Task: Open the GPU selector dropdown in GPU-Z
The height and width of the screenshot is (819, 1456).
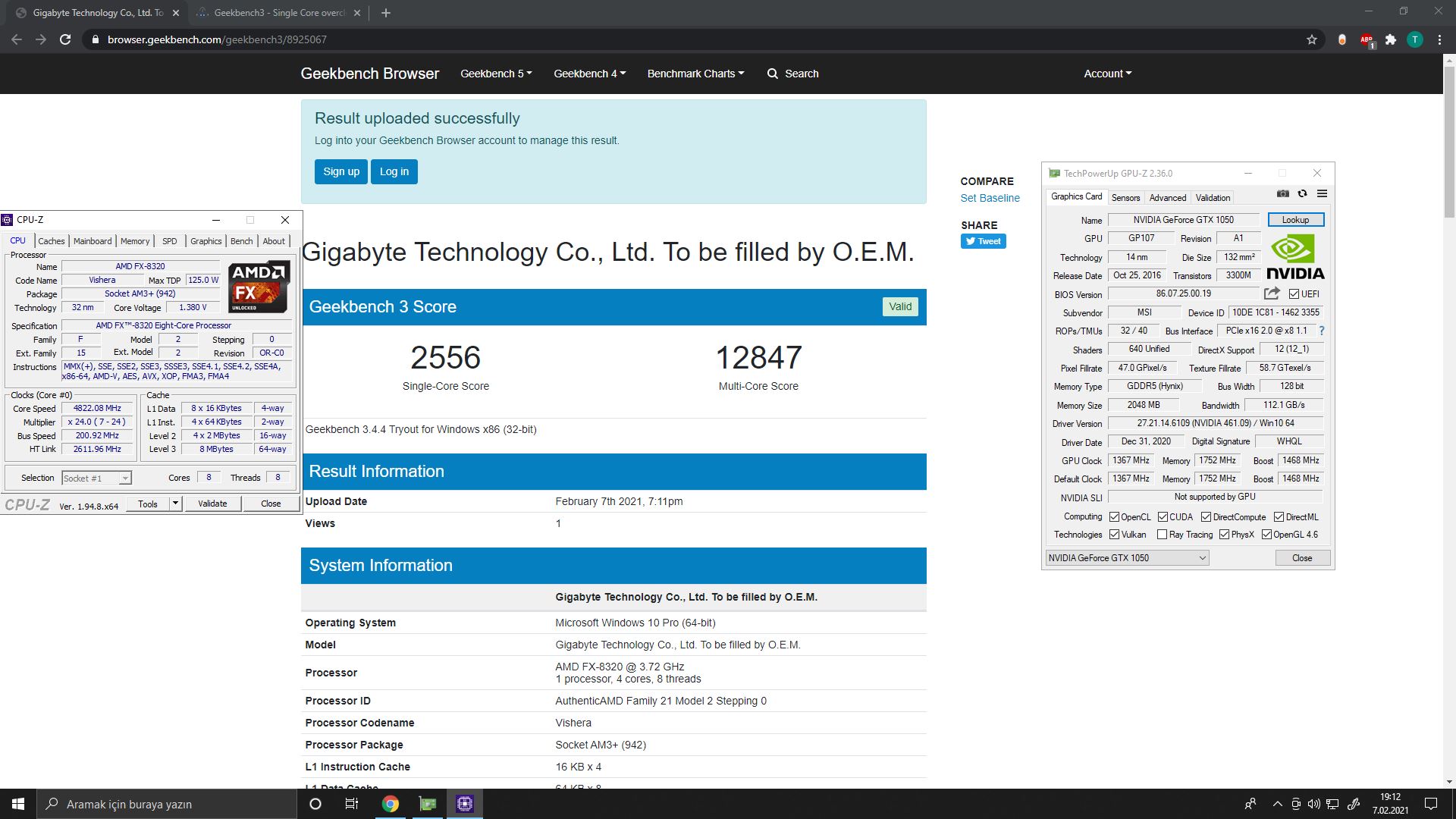Action: [1127, 558]
